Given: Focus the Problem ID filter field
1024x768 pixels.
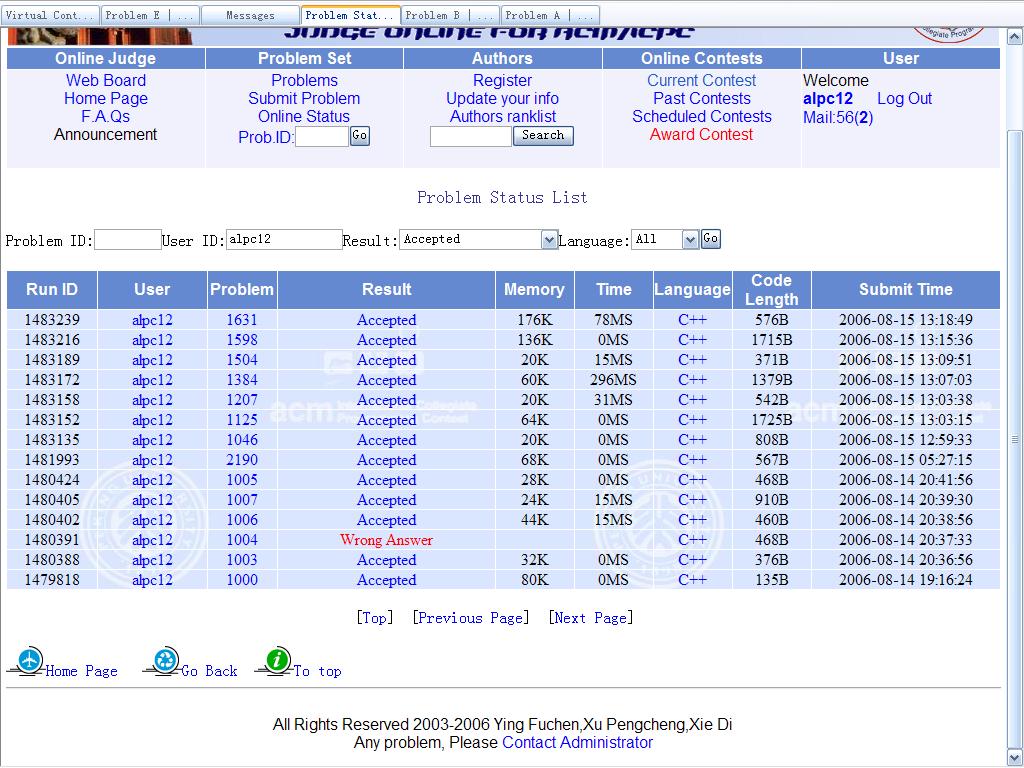Looking at the screenshot, I should point(127,240).
